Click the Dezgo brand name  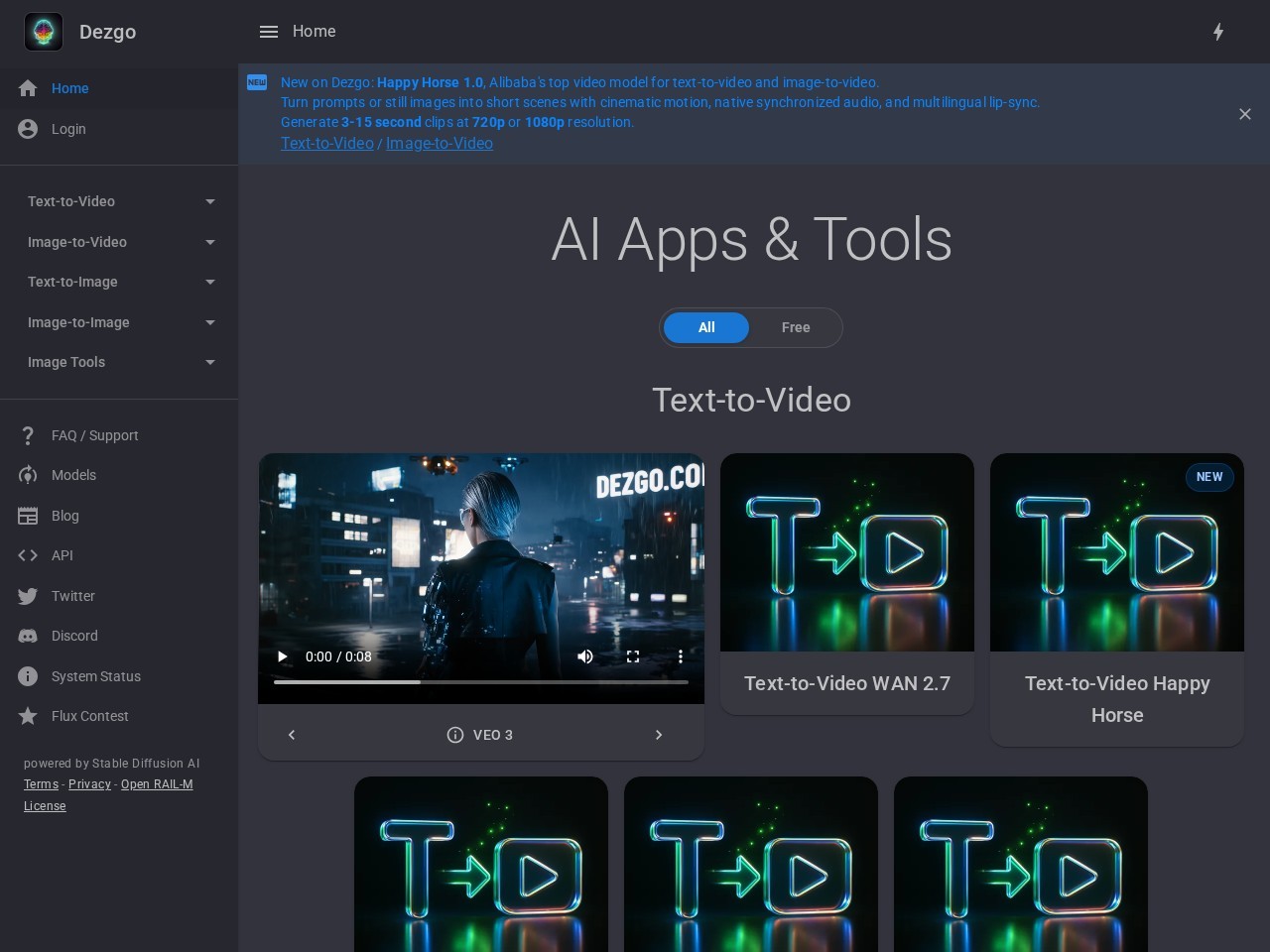(107, 32)
